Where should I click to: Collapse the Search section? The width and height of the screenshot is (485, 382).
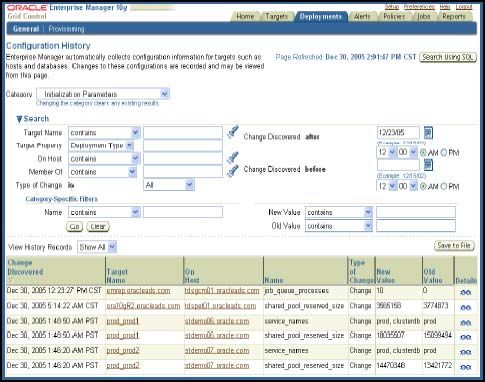tap(19, 119)
